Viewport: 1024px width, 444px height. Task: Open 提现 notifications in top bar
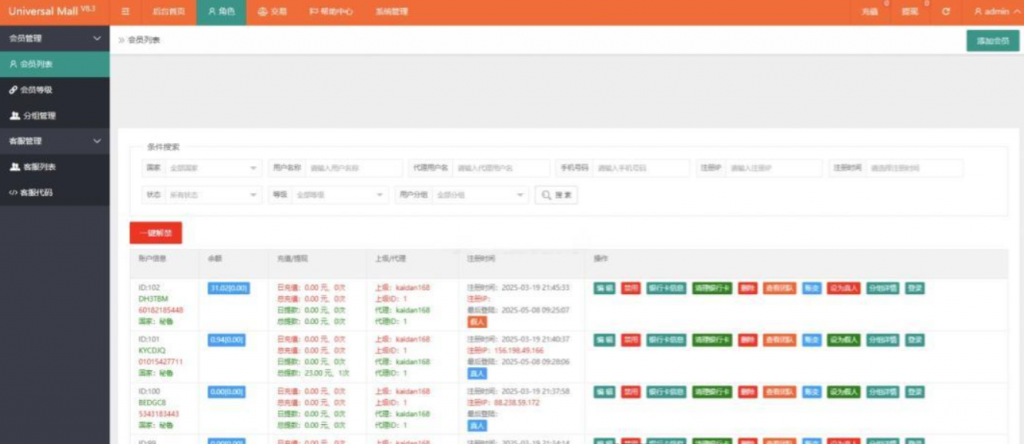tap(910, 12)
